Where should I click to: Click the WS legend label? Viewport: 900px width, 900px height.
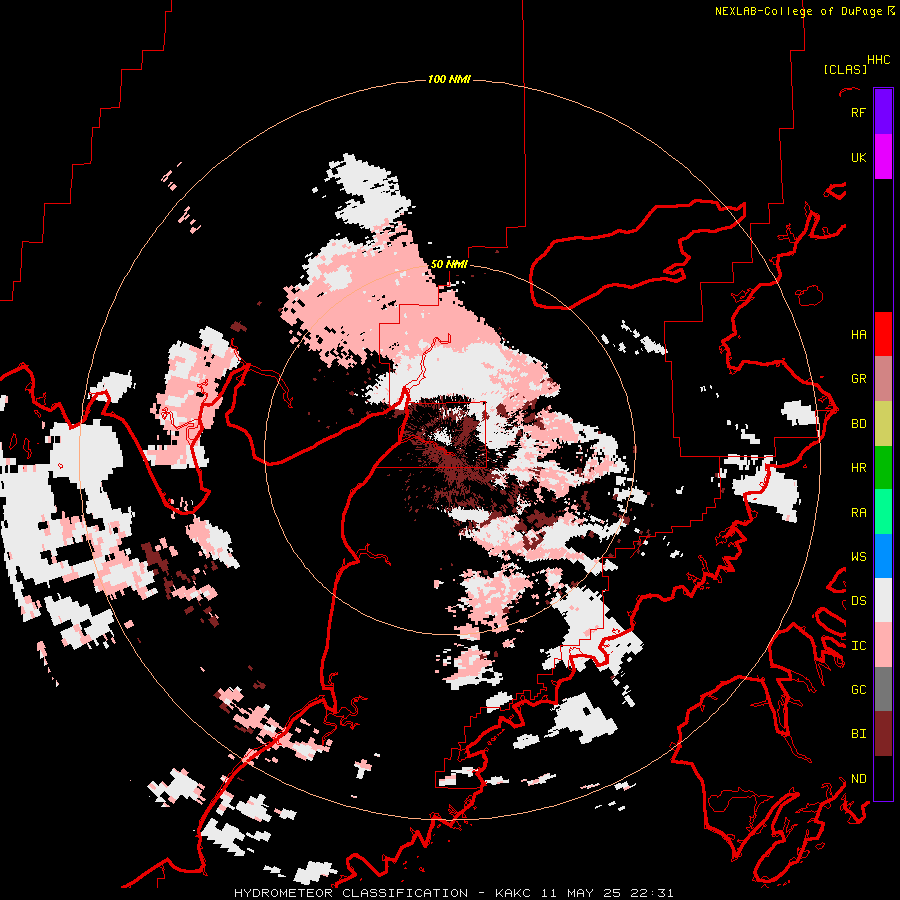point(858,556)
